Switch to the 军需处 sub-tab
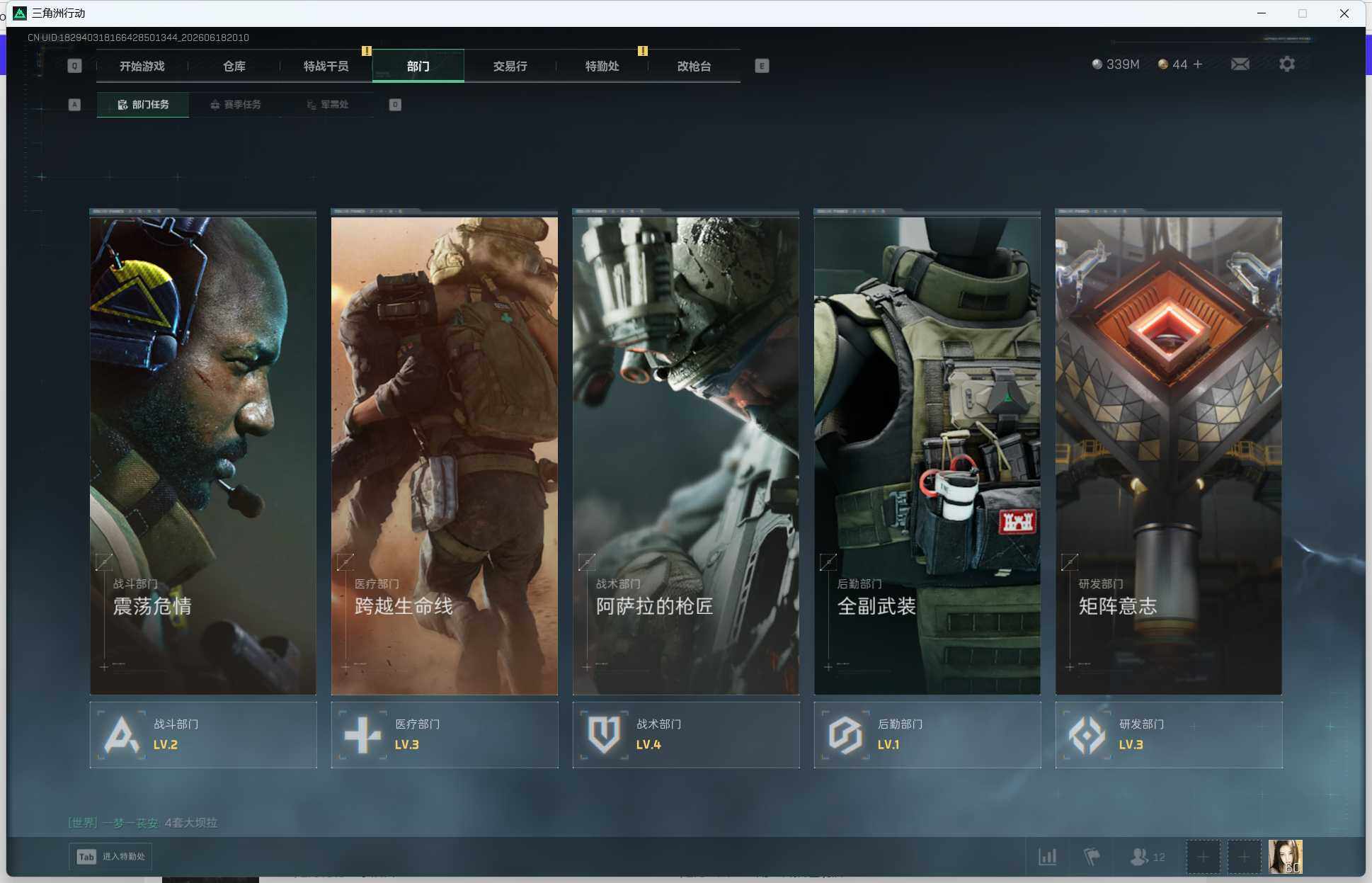 point(327,105)
